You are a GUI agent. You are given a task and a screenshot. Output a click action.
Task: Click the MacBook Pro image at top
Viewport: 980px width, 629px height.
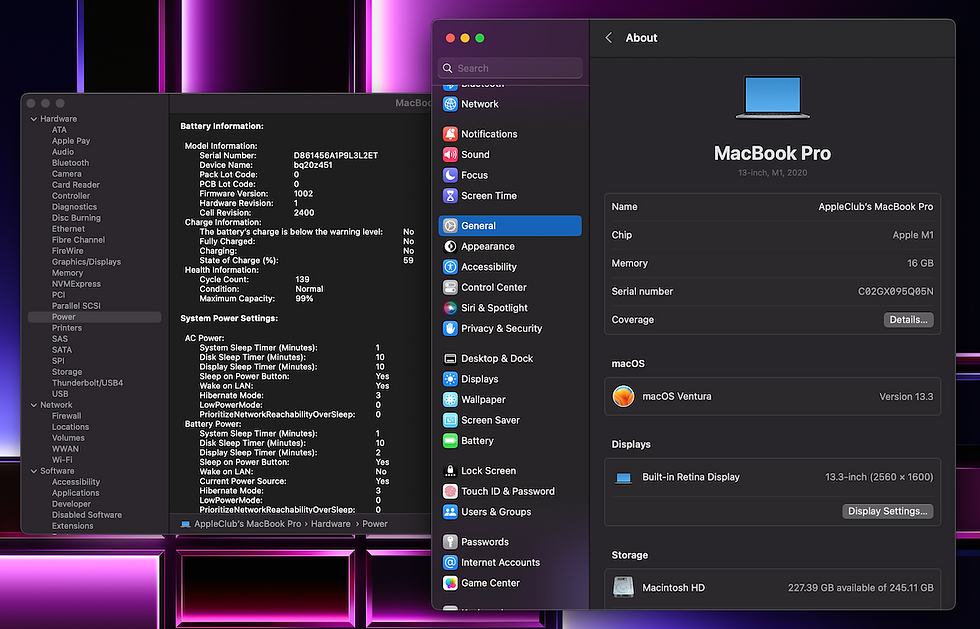[x=772, y=97]
